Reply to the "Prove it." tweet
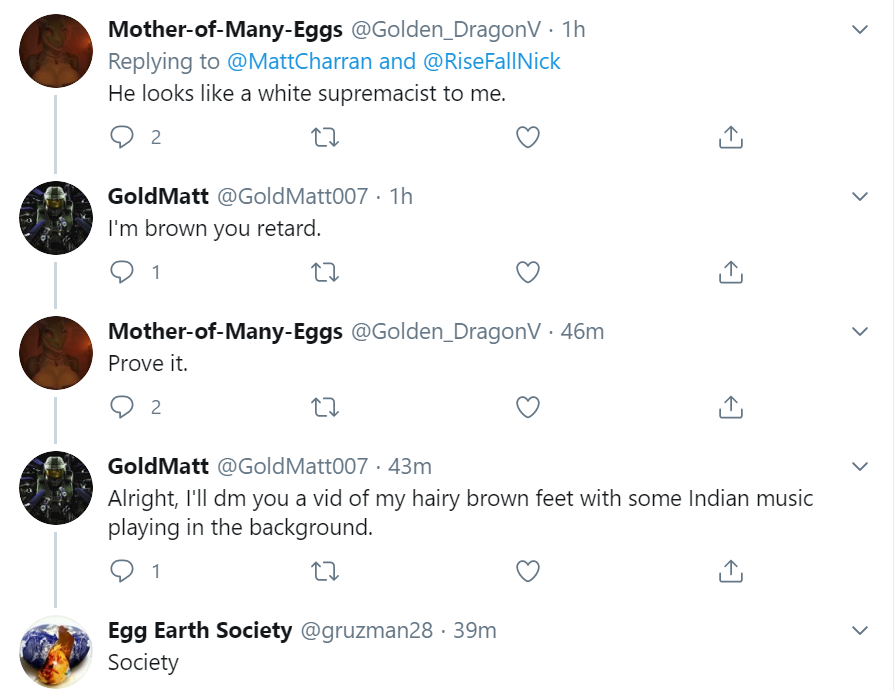The image size is (894, 691). tap(122, 407)
